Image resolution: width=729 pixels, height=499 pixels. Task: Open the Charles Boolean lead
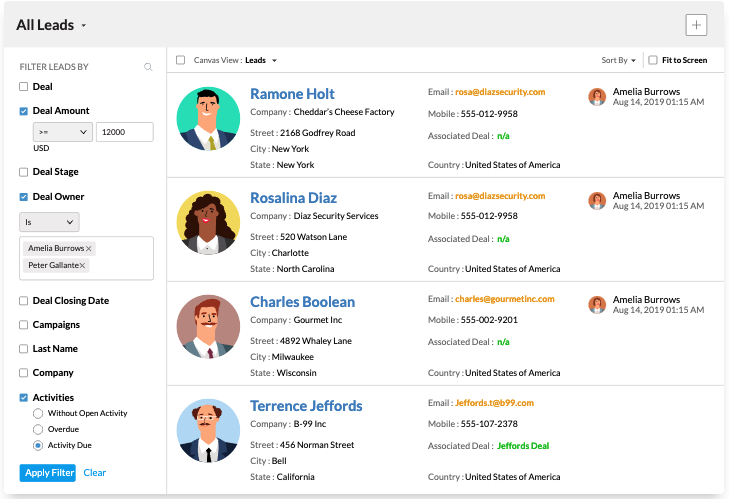click(303, 302)
